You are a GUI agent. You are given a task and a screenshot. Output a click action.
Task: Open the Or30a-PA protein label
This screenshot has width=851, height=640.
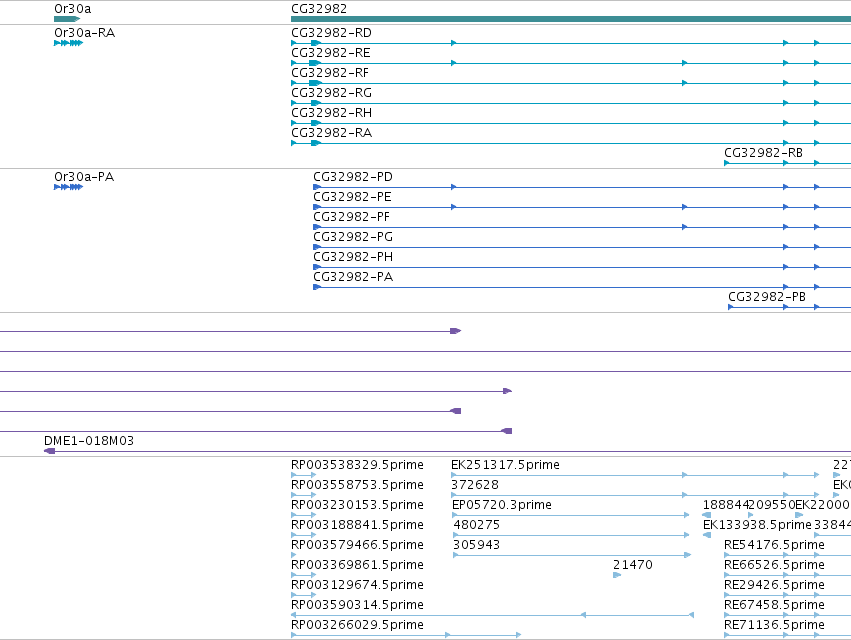coord(84,177)
